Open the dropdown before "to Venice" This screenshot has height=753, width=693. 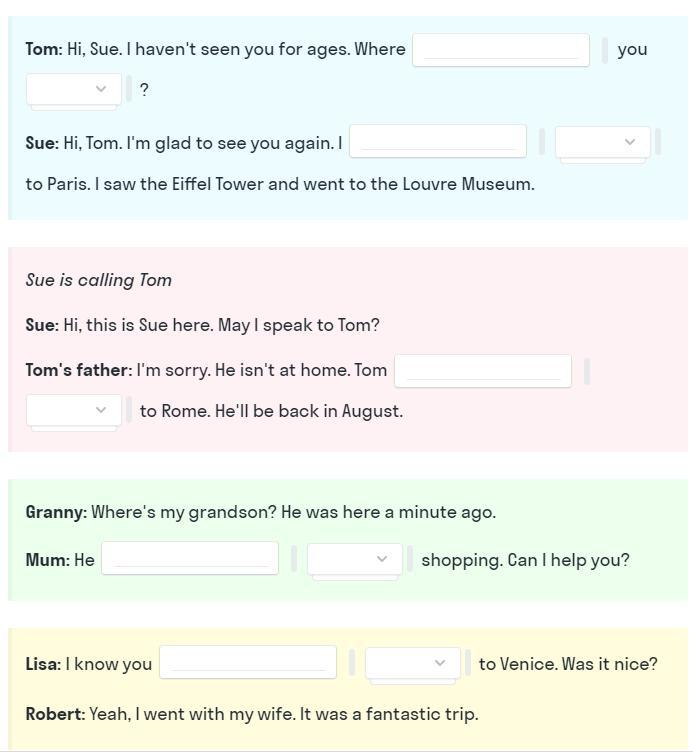413,664
